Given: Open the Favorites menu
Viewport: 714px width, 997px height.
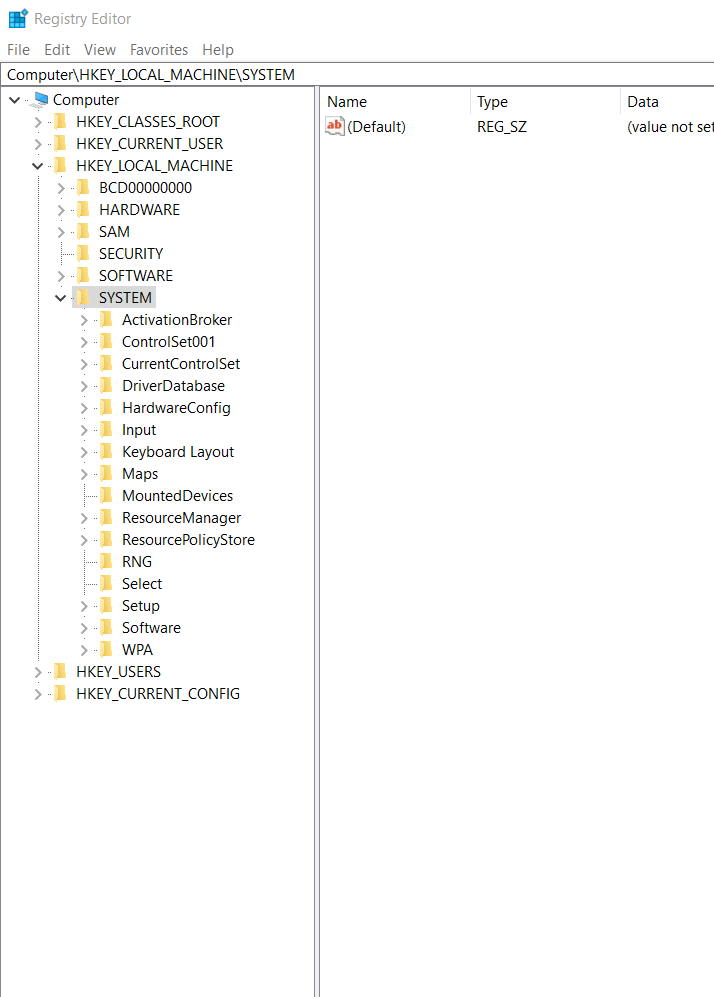Looking at the screenshot, I should 159,50.
